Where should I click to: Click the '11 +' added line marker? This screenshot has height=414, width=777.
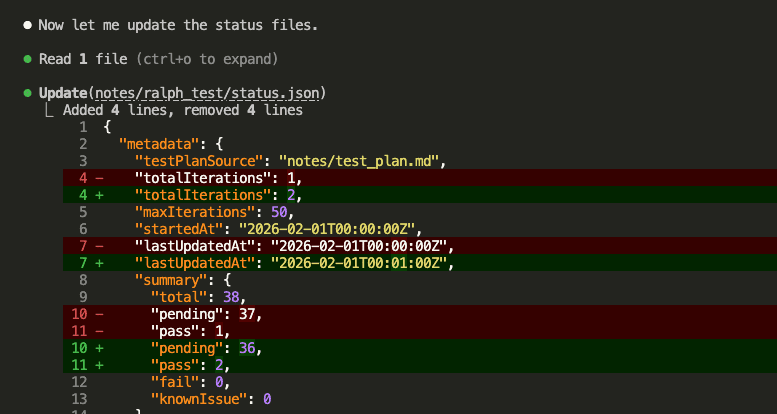(87, 365)
